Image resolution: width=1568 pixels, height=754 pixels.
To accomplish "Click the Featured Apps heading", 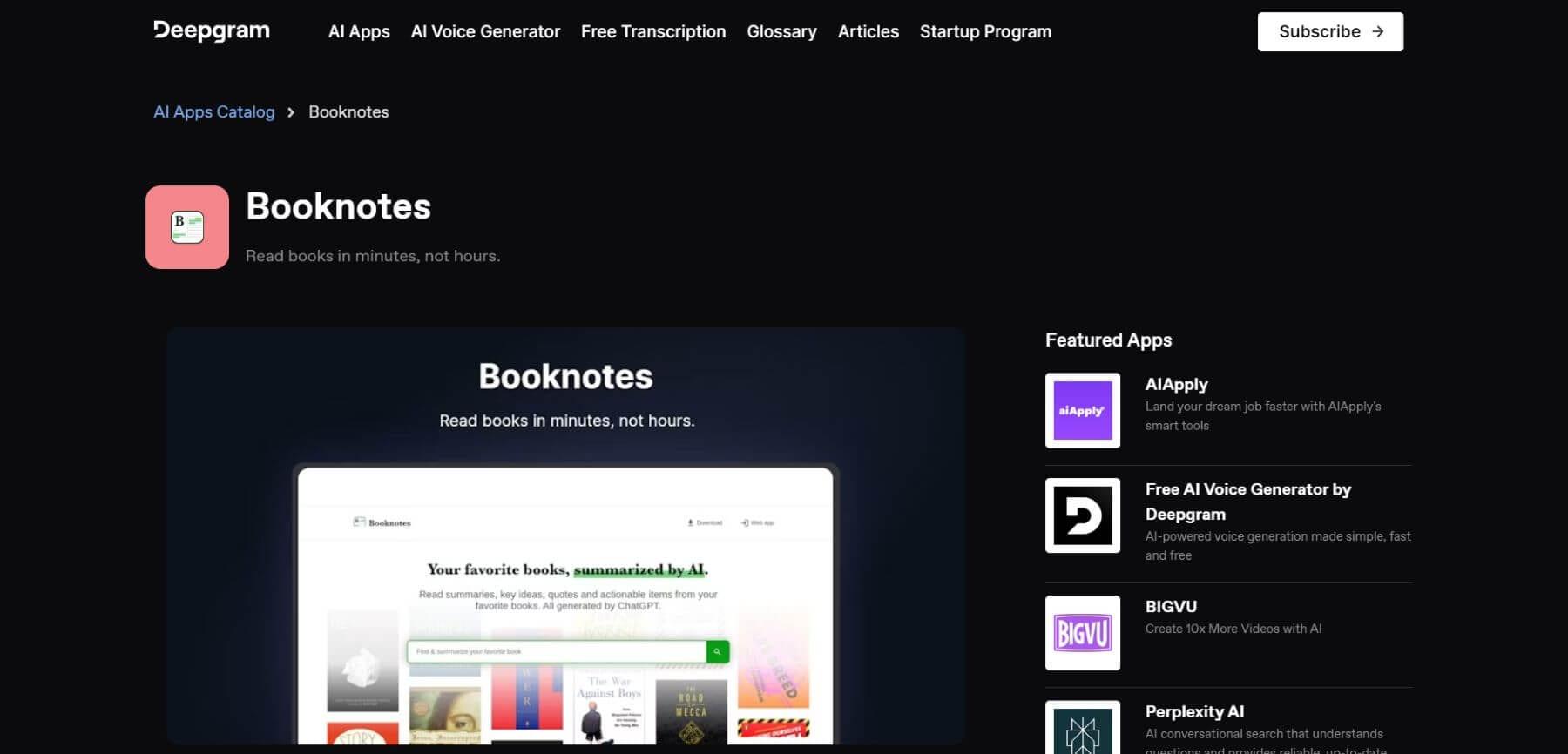I will tap(1108, 340).
